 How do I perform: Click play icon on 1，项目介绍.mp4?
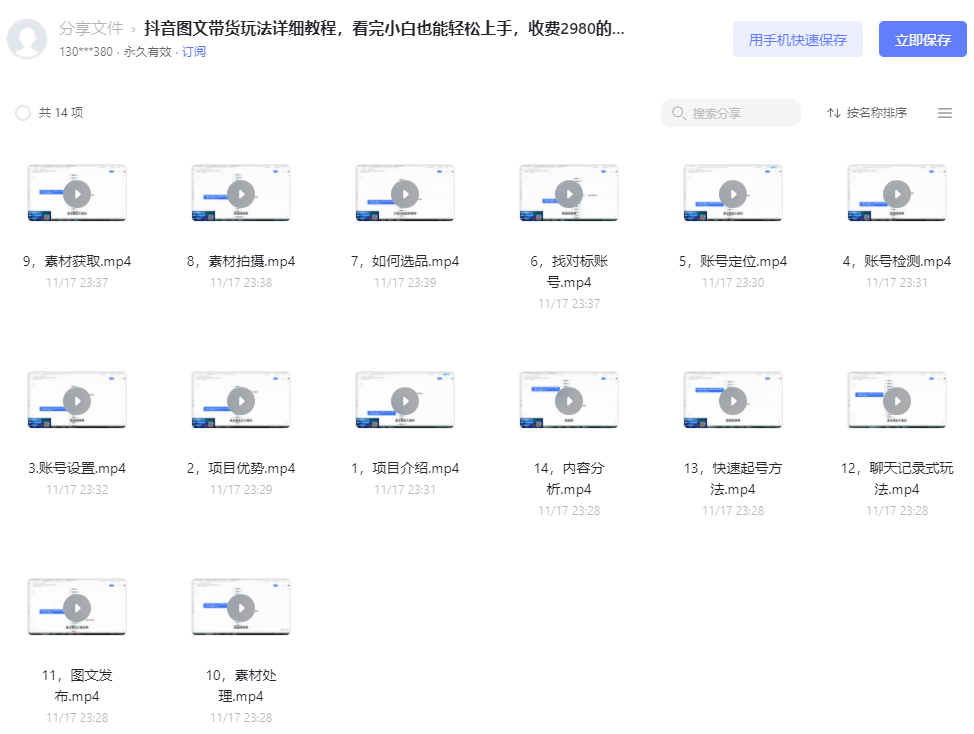(405, 401)
